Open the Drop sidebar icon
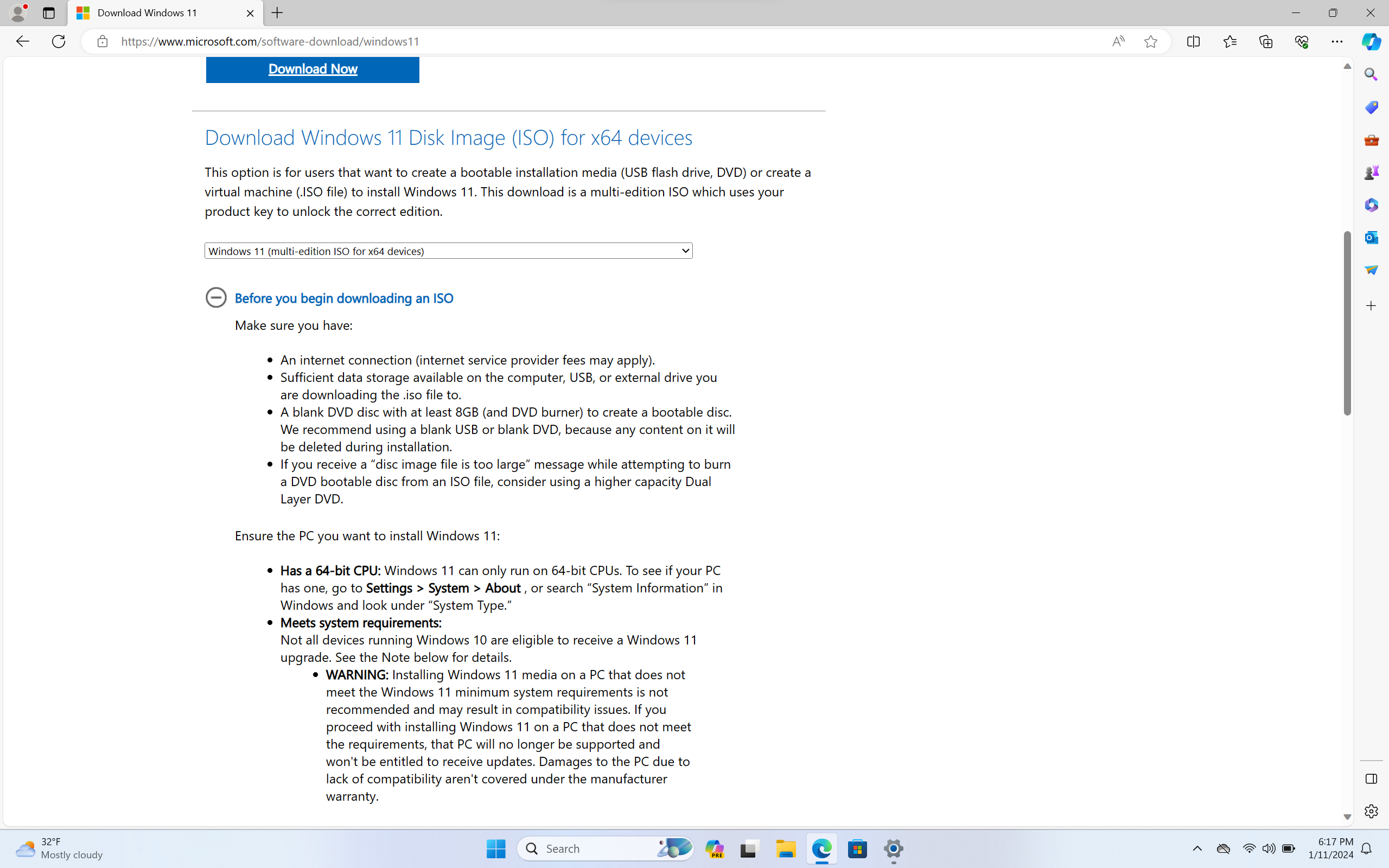1389x868 pixels. coord(1371,270)
